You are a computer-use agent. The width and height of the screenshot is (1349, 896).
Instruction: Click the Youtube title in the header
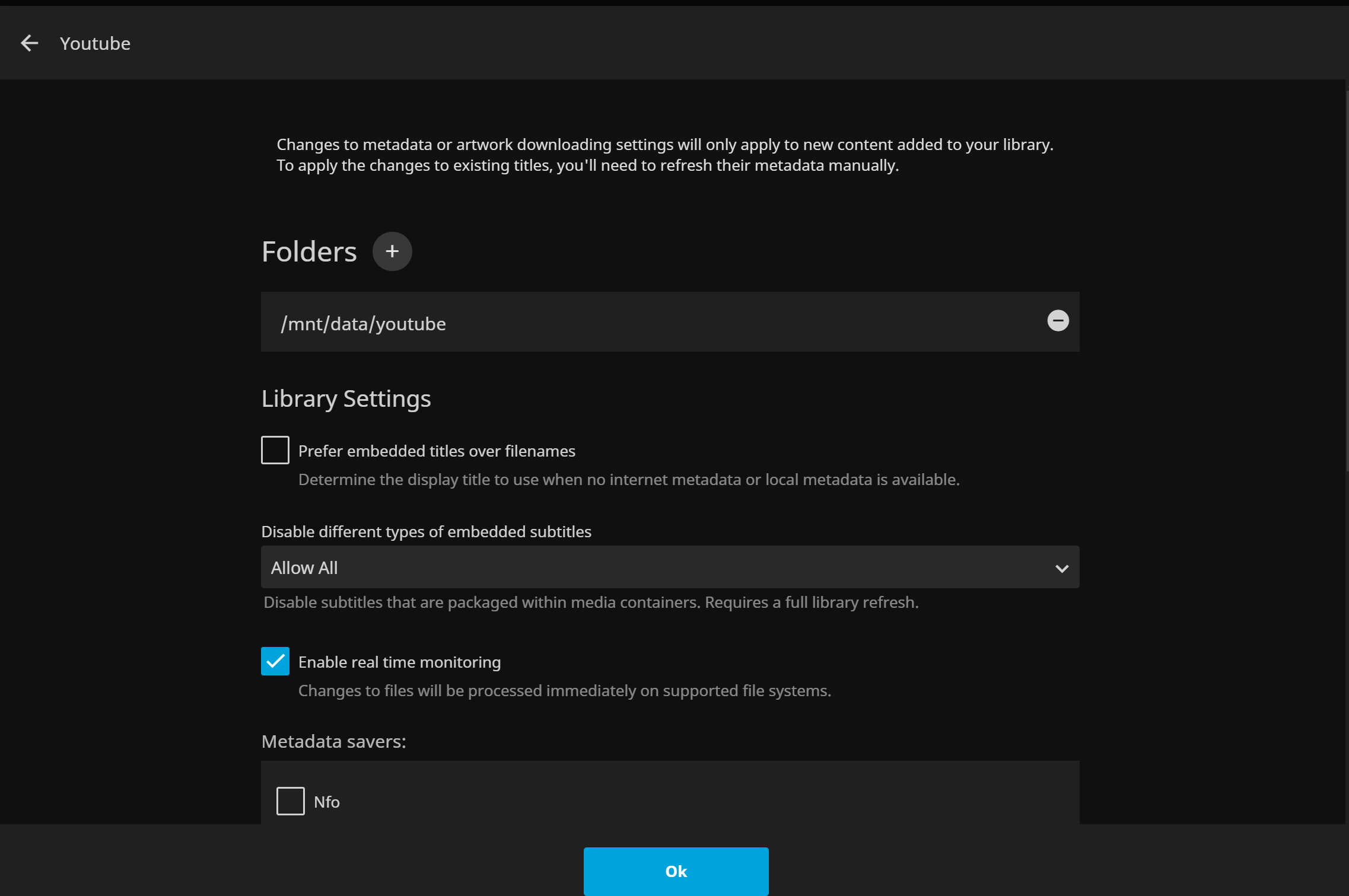click(95, 44)
